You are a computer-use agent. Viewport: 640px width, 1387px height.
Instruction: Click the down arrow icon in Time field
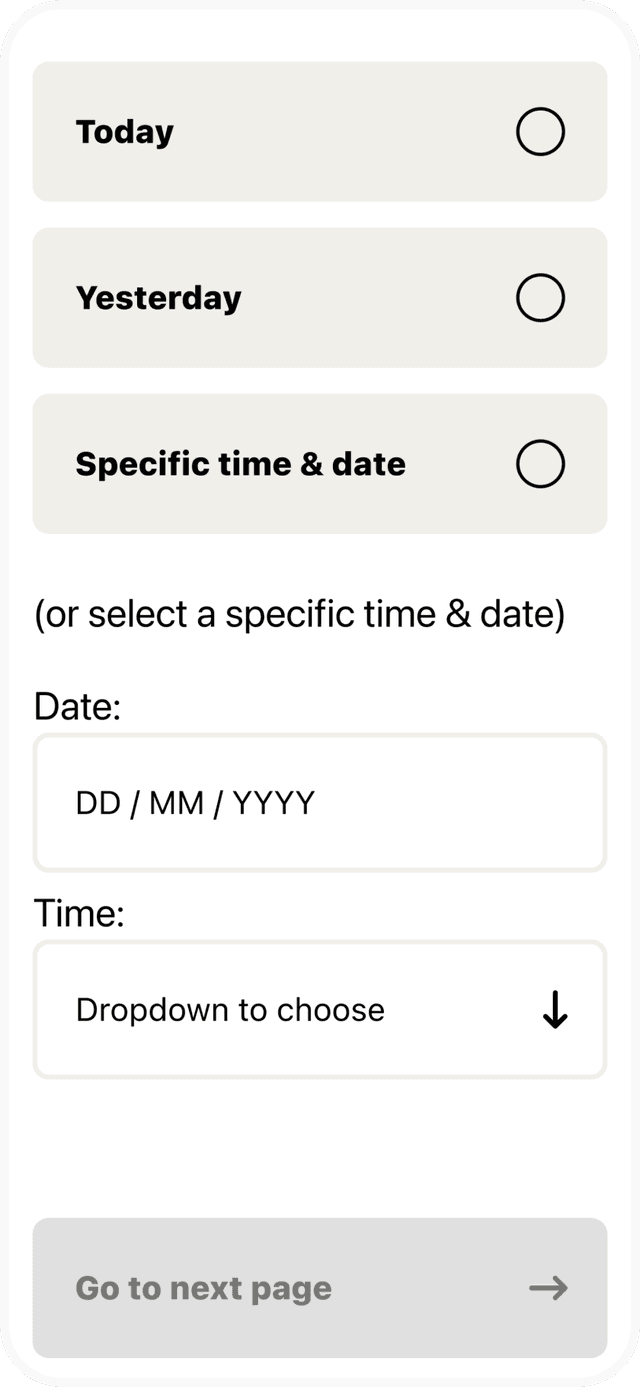[x=555, y=1011]
